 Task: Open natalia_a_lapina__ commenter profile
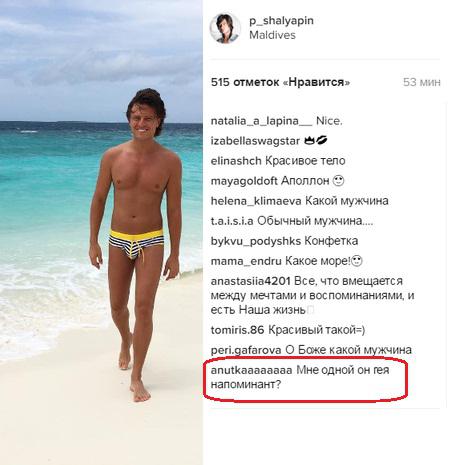click(x=261, y=121)
